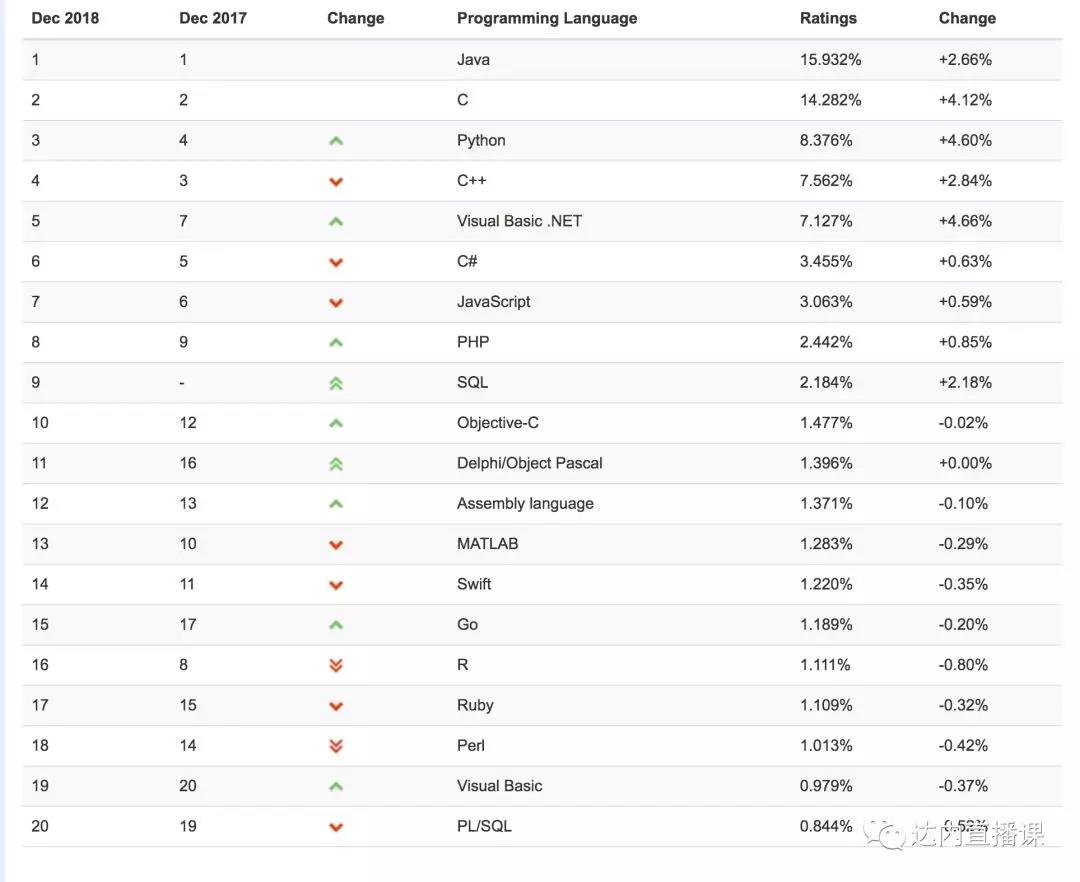Click the double red arrow beside Perl
This screenshot has height=882, width=1080.
coord(335,746)
